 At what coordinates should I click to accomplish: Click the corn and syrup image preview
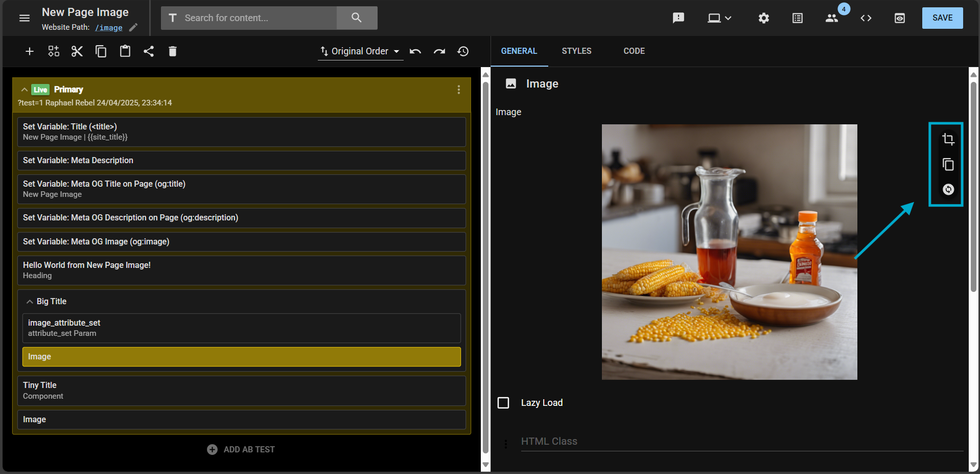729,251
